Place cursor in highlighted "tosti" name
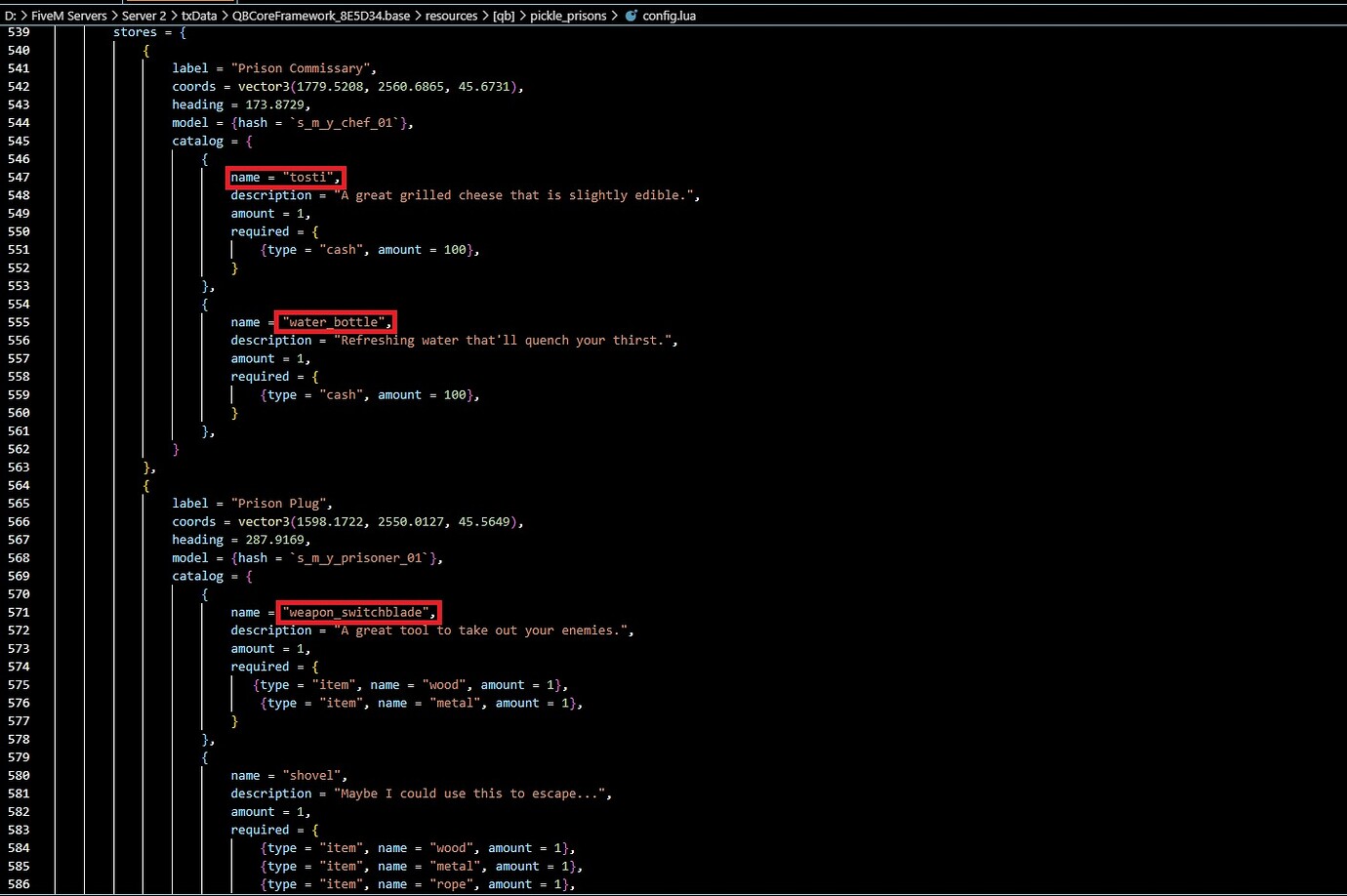Viewport: 1347px width, 896px height. coord(308,178)
